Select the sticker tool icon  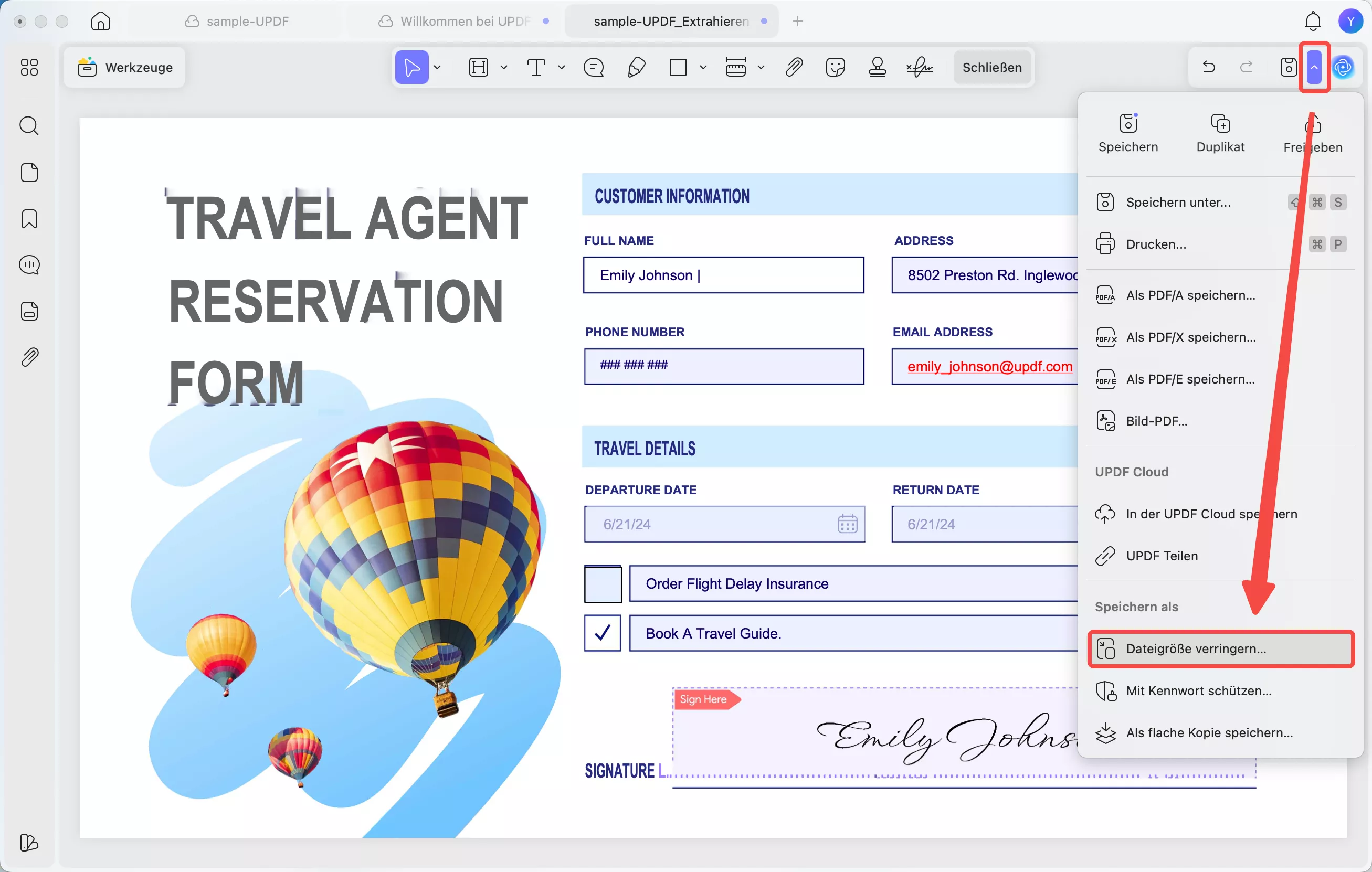coord(835,67)
